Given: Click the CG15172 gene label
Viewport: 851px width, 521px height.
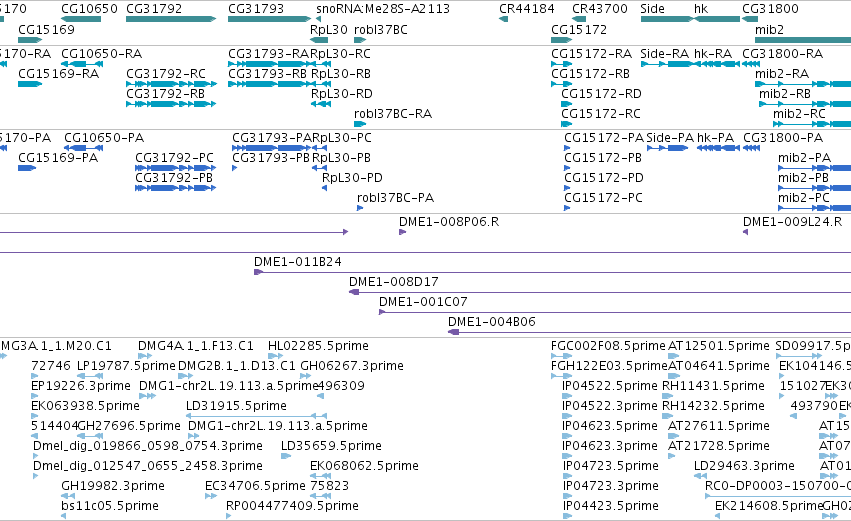Looking at the screenshot, I should pyautogui.click(x=579, y=30).
